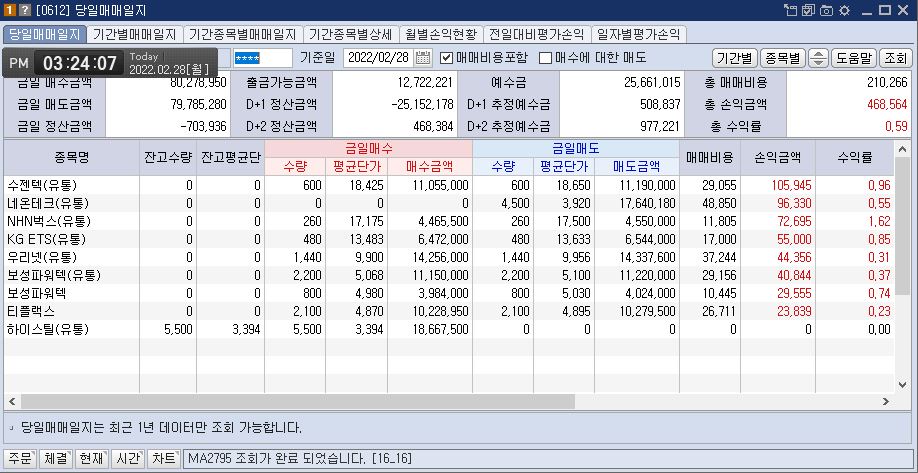Open the calendar date picker icon
918x473 pixels.
423,57
